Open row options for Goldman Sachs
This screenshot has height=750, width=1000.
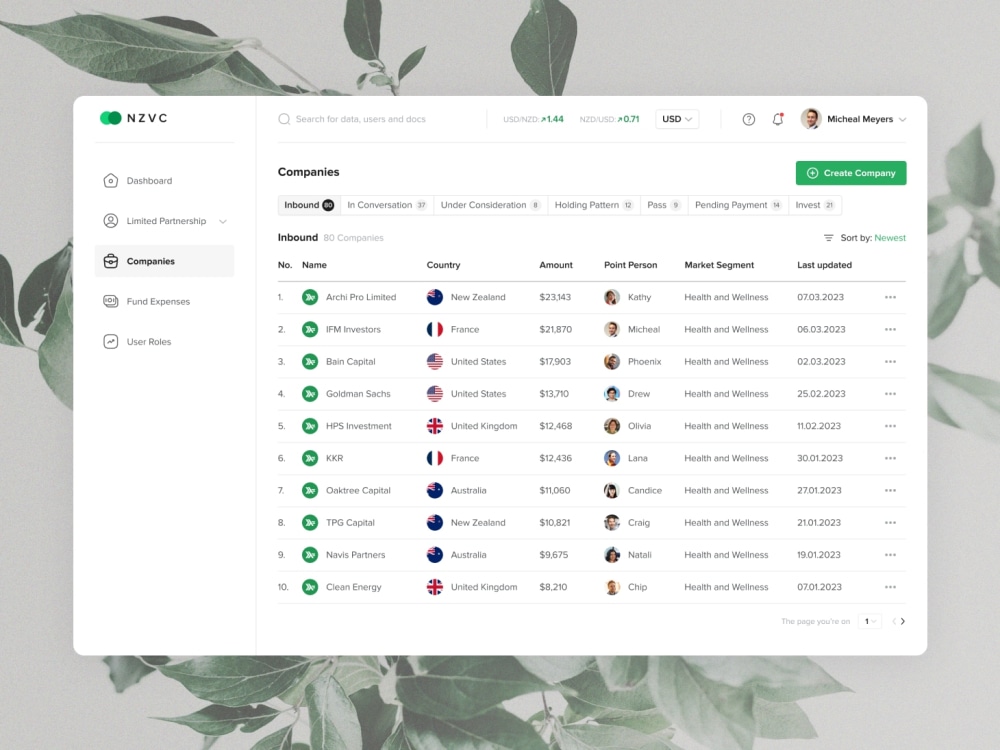click(x=890, y=393)
